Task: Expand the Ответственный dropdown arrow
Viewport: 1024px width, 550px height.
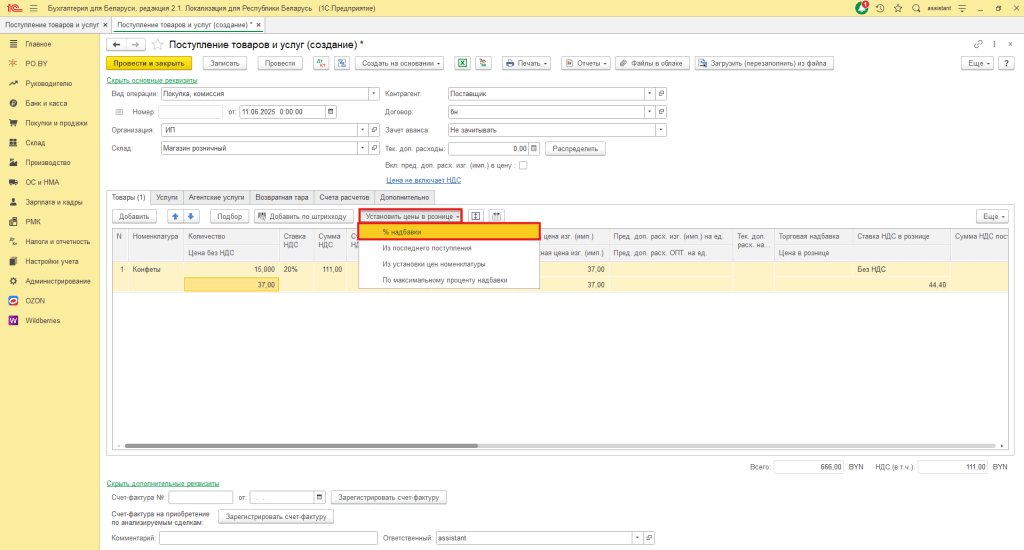Action: [x=637, y=538]
